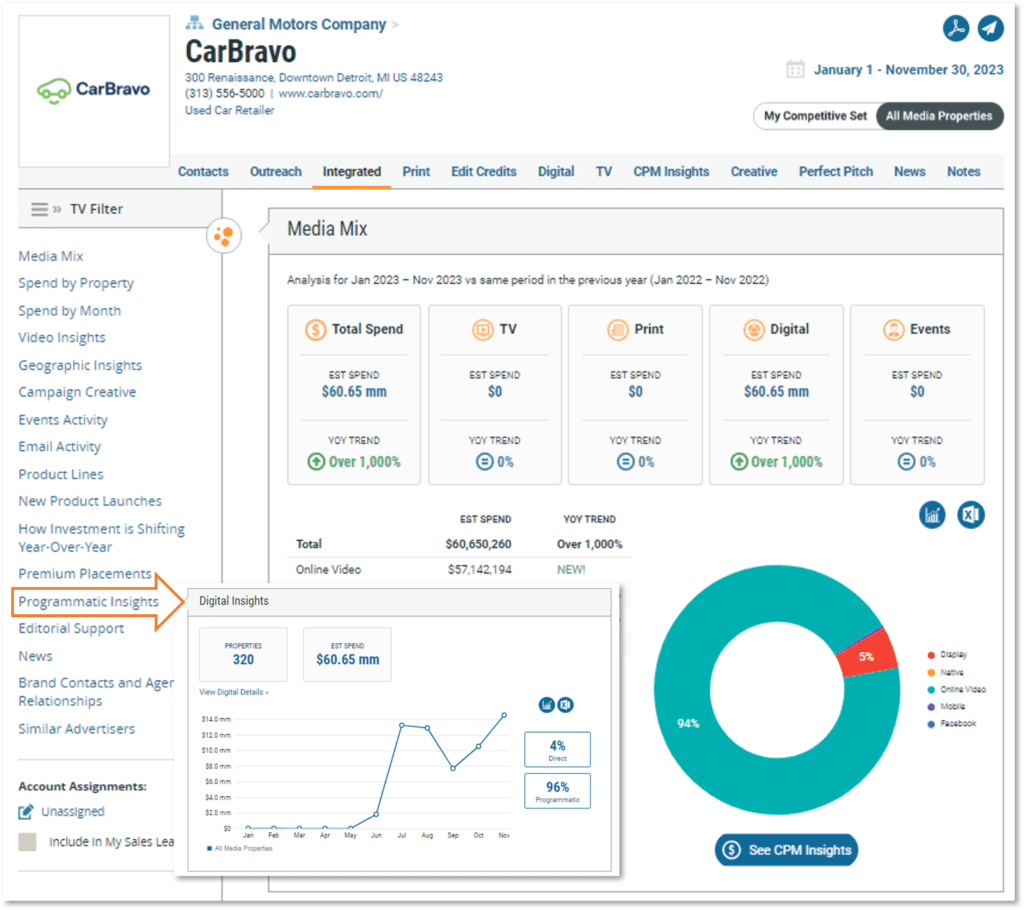Switch to the Notes tab

click(x=964, y=172)
